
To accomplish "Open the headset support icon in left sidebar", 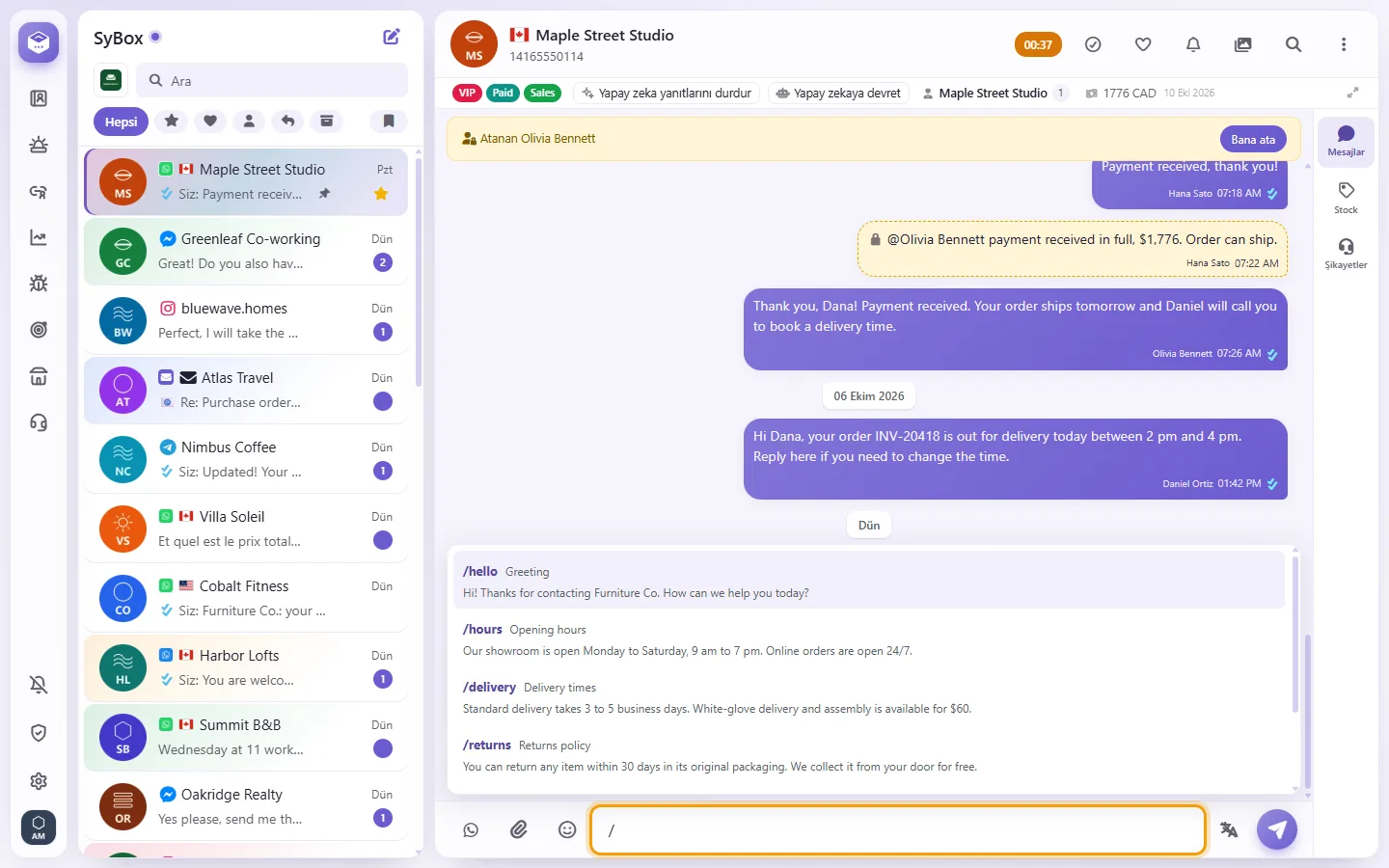I will (x=39, y=422).
